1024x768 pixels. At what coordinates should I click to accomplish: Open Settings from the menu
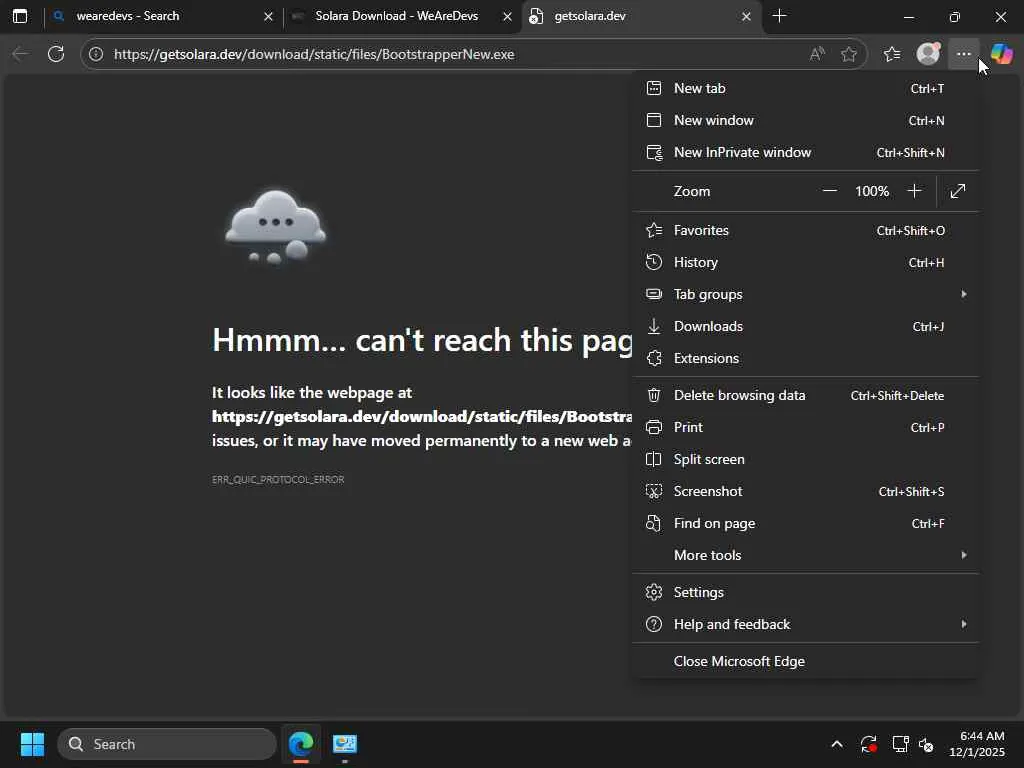pyautogui.click(x=805, y=592)
